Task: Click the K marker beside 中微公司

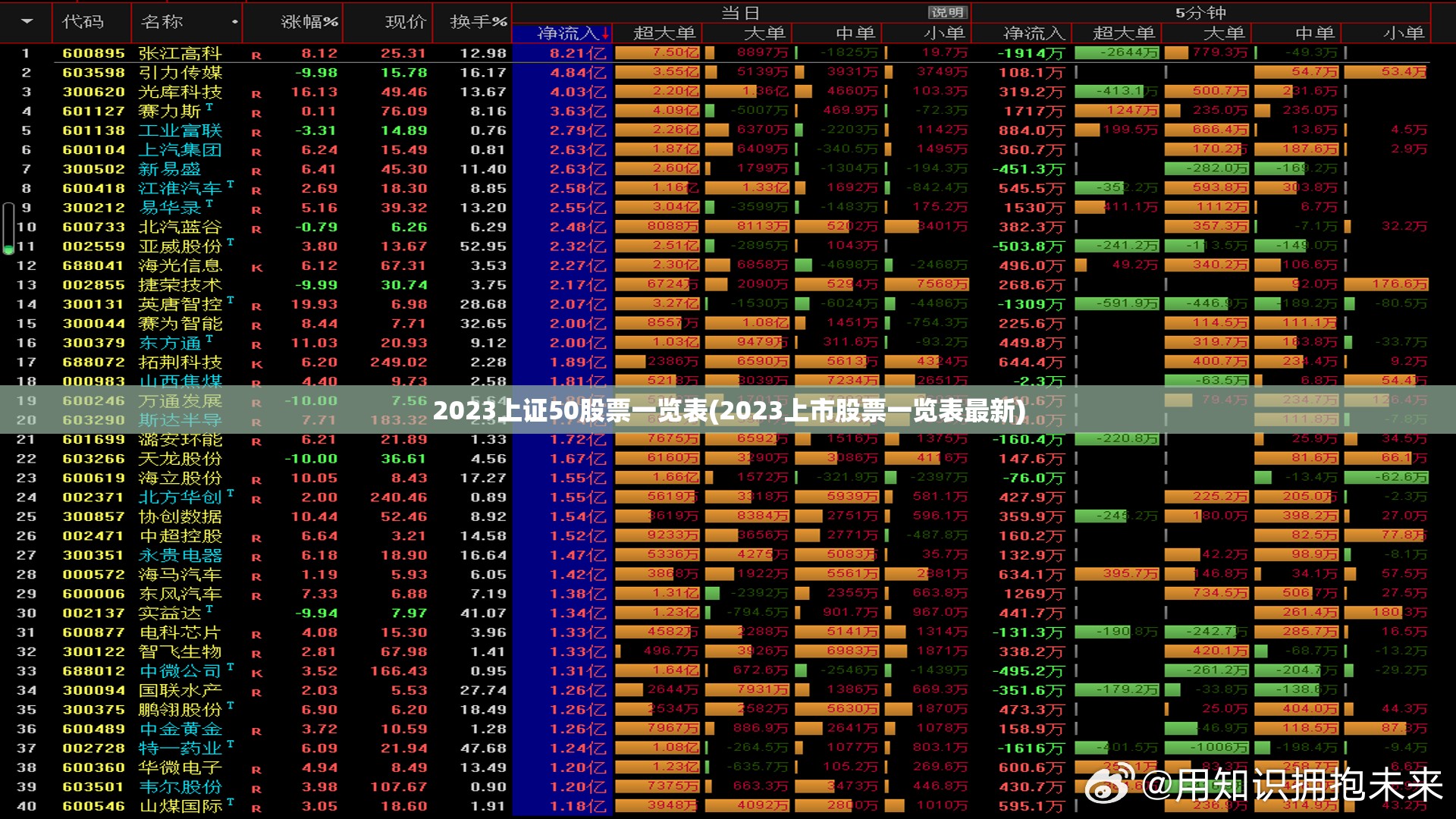Action: coord(256,673)
